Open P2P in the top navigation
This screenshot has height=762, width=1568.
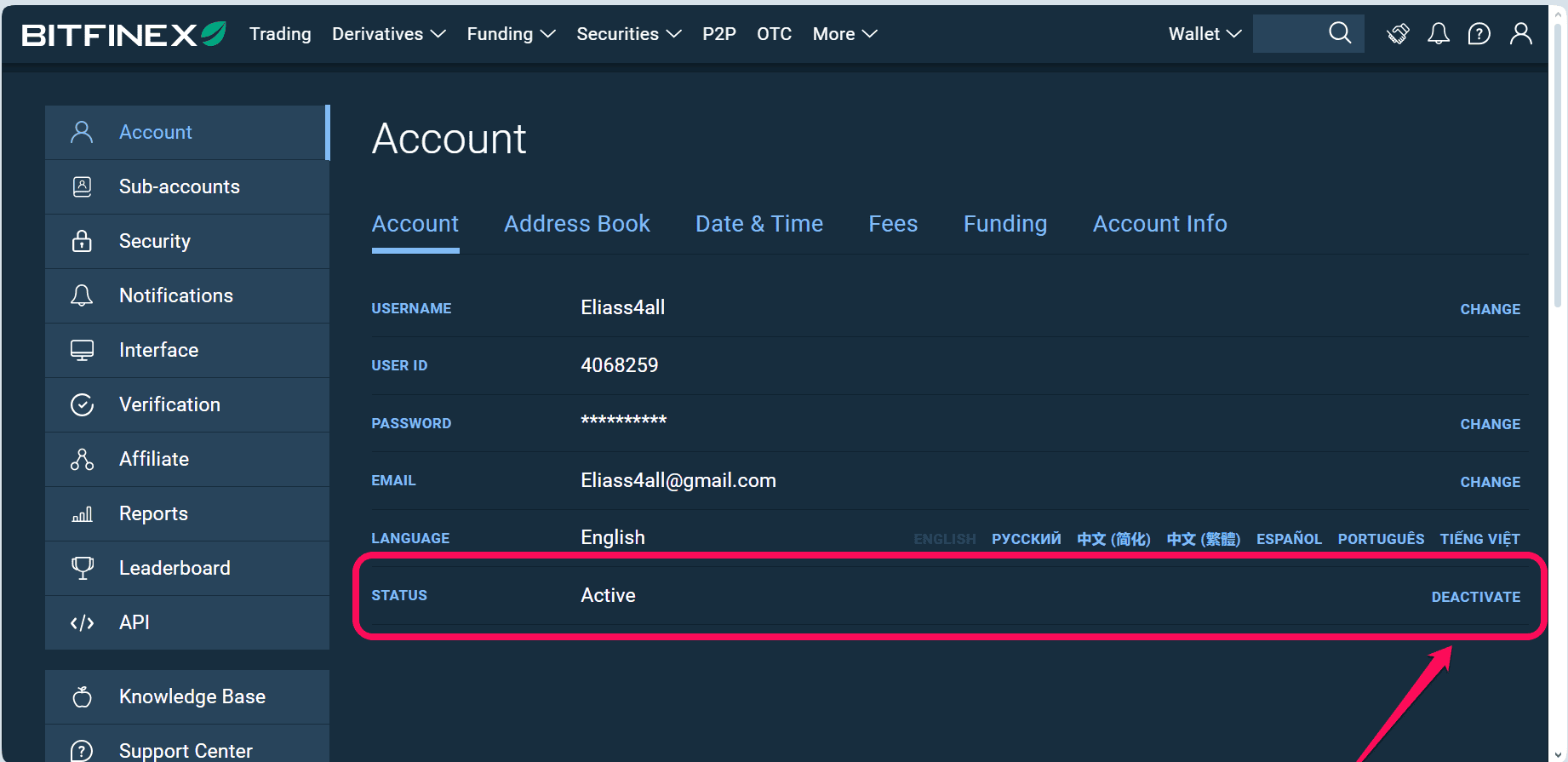[x=719, y=34]
